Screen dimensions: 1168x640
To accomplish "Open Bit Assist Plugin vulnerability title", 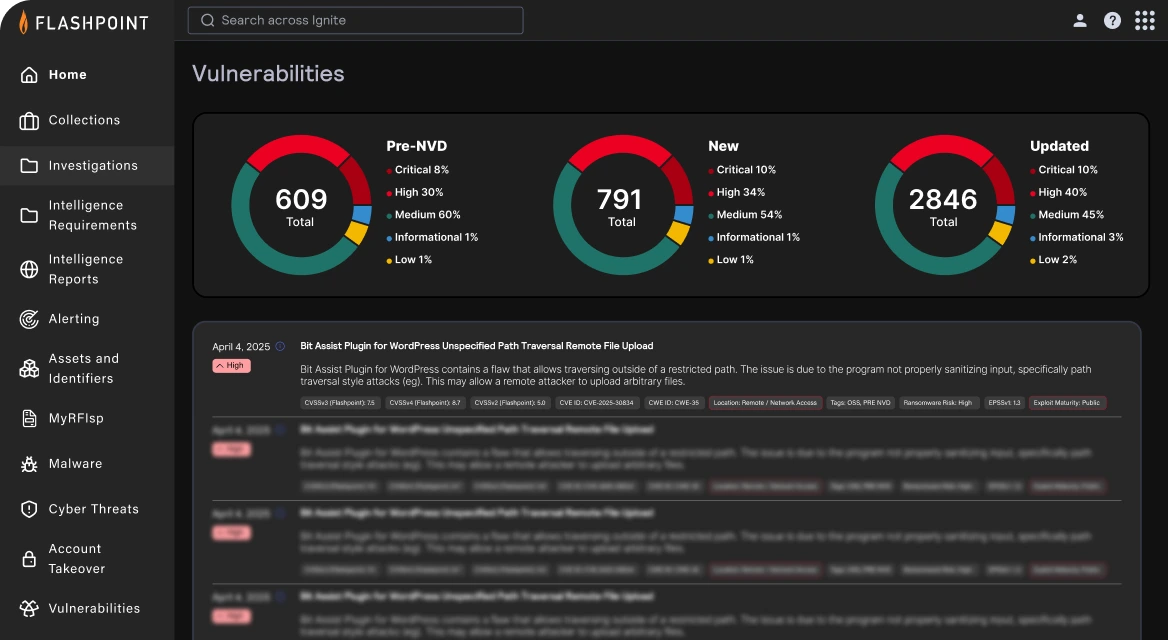I will [x=477, y=346].
